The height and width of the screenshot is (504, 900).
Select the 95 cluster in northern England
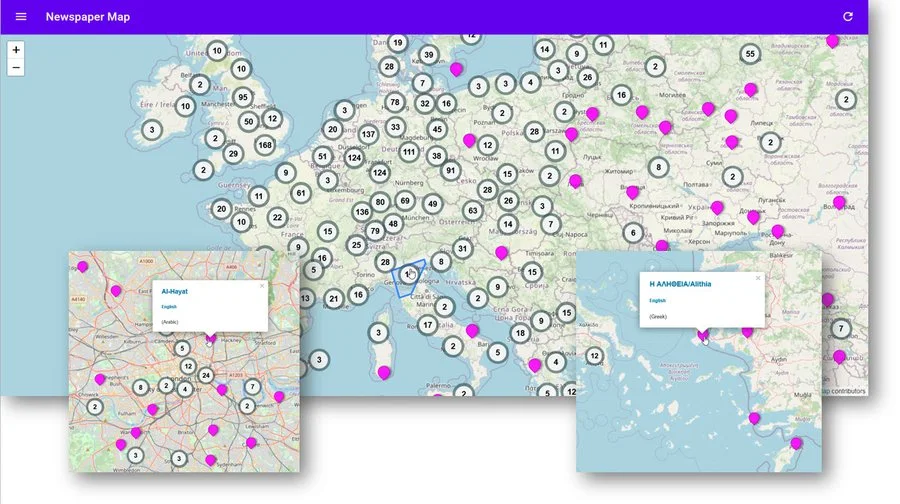[243, 98]
